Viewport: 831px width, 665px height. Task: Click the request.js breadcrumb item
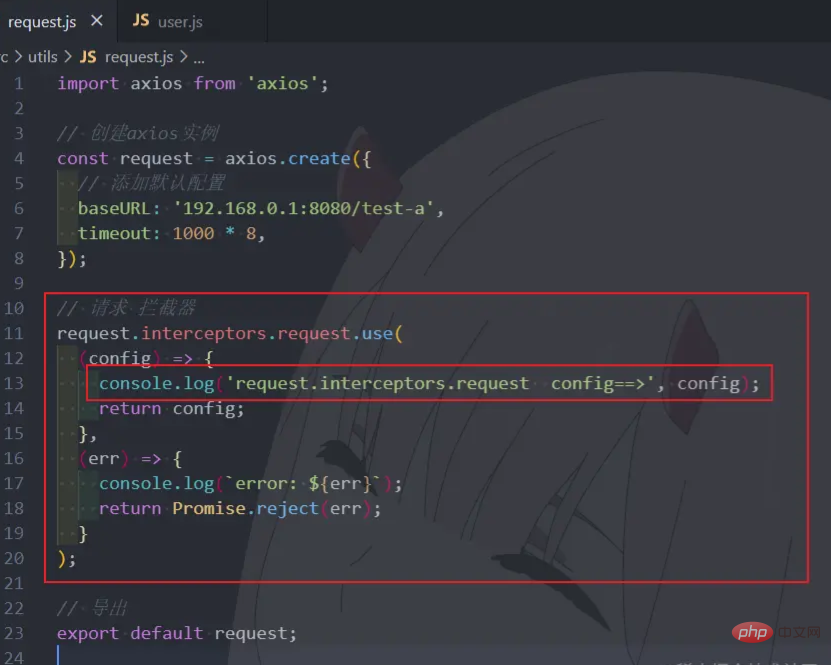pos(139,57)
